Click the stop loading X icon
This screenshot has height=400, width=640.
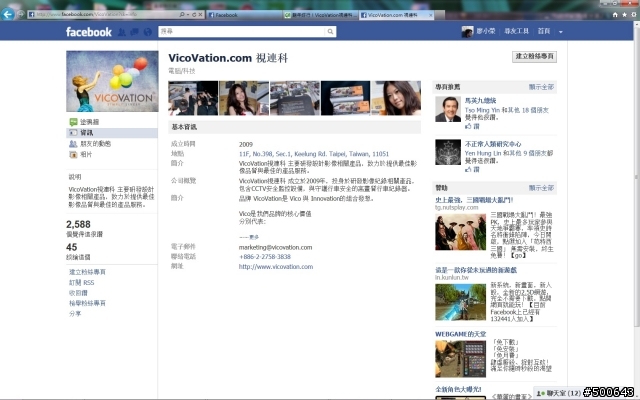(x=200, y=15)
